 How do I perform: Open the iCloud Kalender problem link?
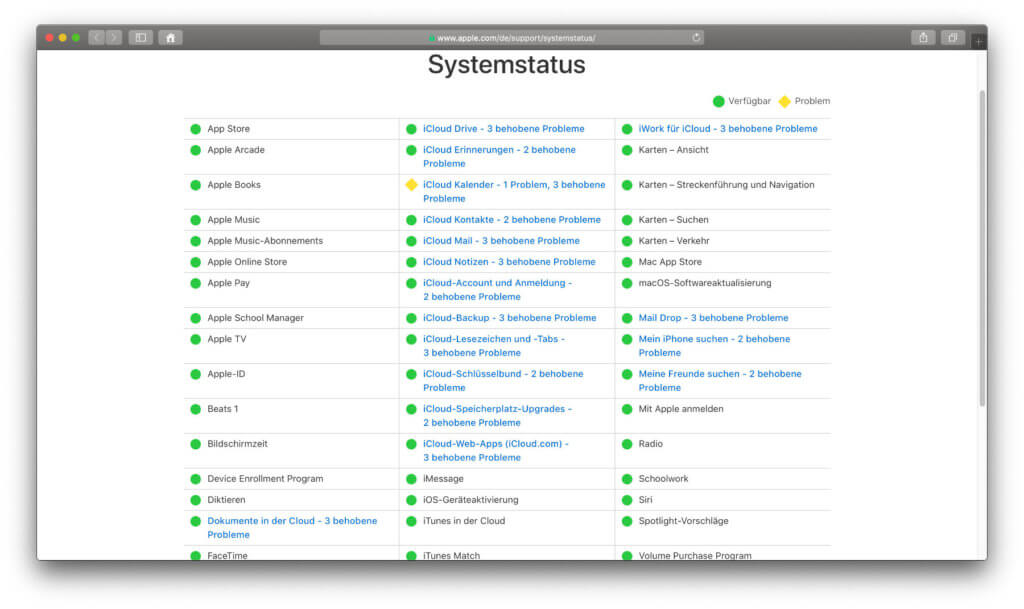tap(514, 191)
